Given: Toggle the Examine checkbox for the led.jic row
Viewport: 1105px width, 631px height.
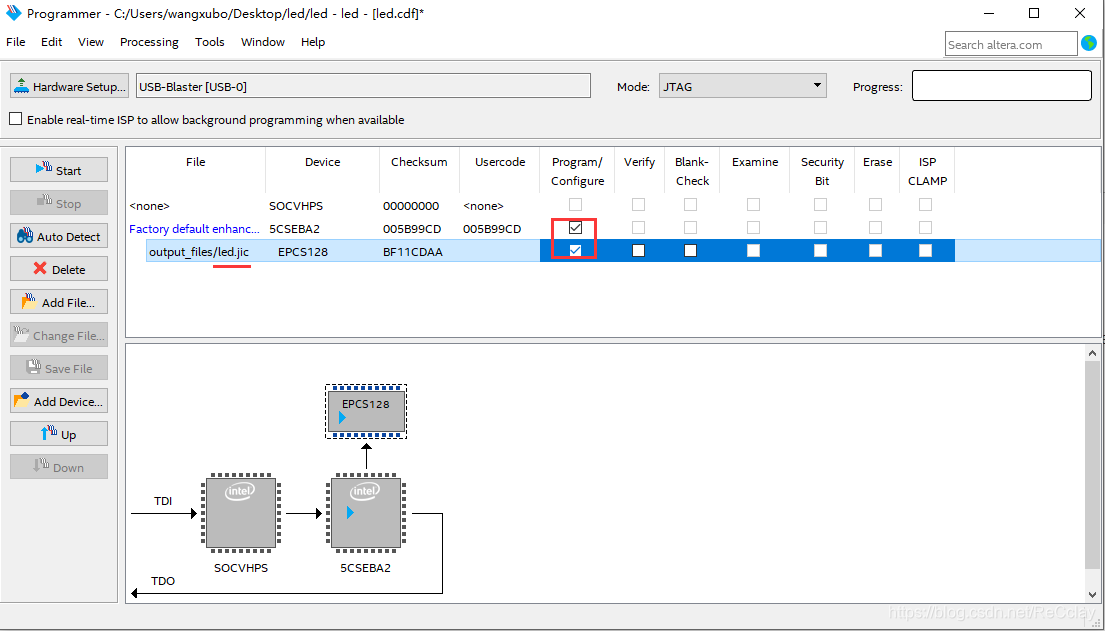Looking at the screenshot, I should [753, 250].
